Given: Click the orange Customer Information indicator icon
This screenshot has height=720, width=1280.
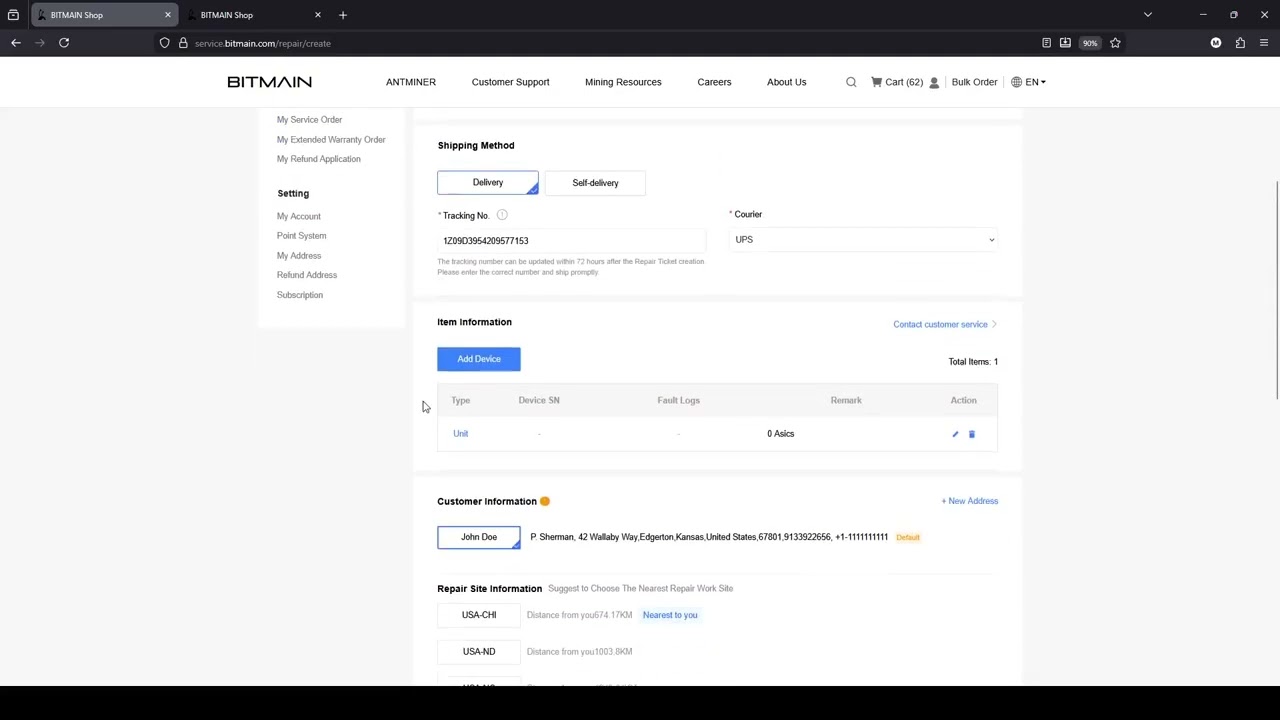Looking at the screenshot, I should click(x=545, y=501).
